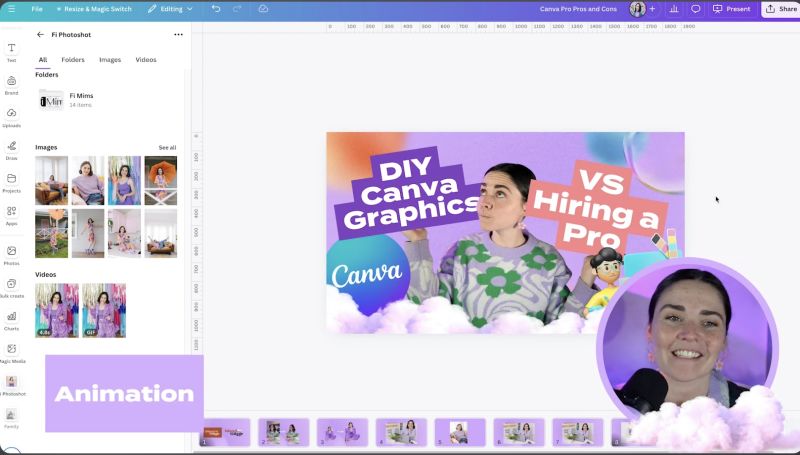Open the File menu
Screen dimensions: 800x455
[37, 9]
